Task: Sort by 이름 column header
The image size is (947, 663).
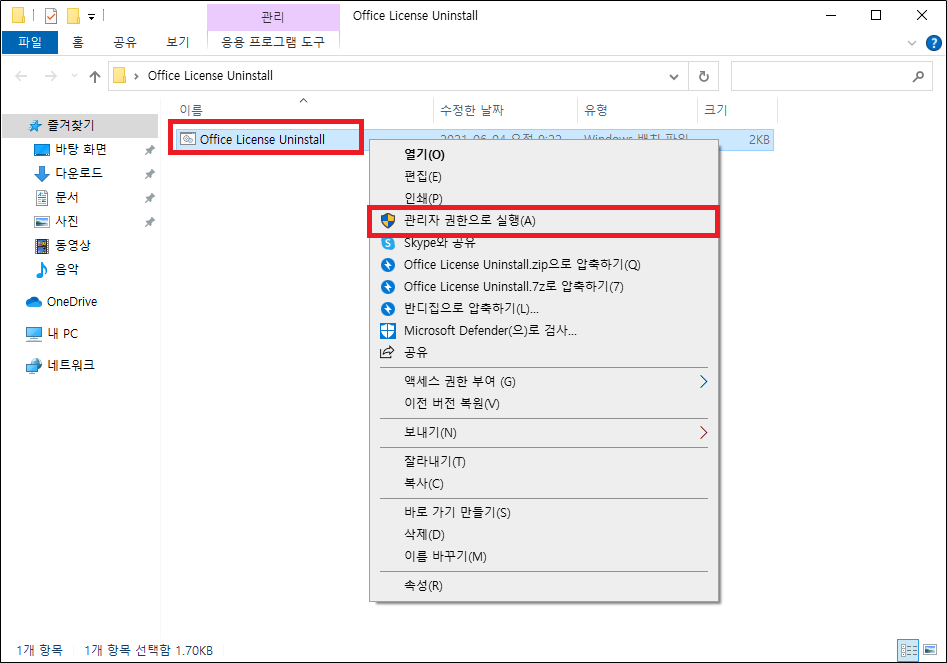Action: [303, 110]
